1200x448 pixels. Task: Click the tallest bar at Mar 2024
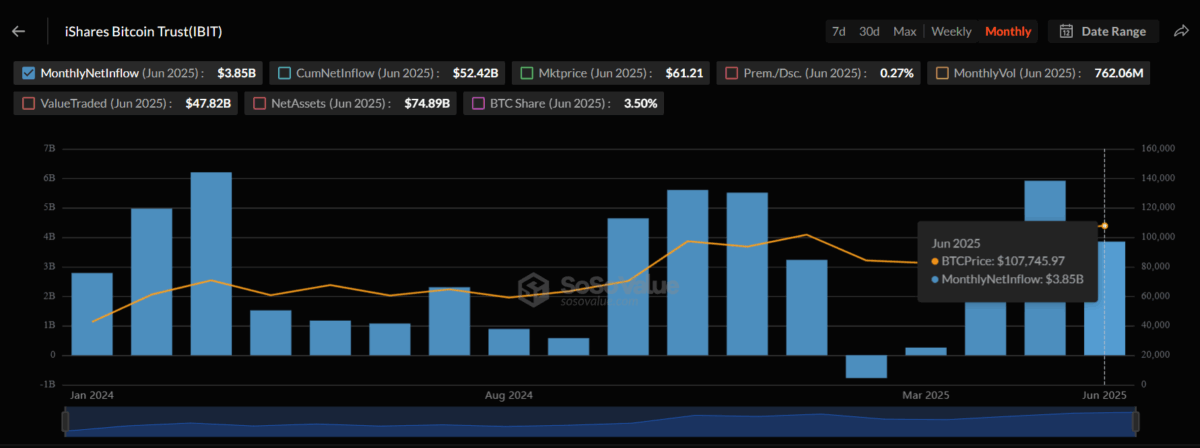(211, 264)
